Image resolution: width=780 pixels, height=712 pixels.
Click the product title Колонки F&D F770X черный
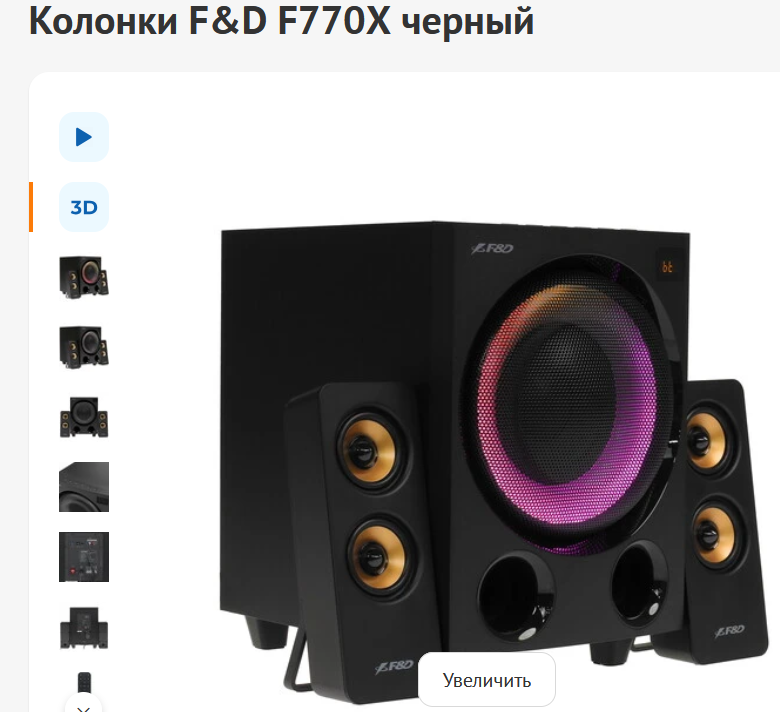click(x=282, y=21)
